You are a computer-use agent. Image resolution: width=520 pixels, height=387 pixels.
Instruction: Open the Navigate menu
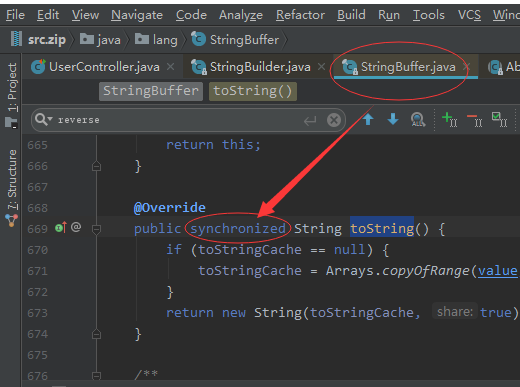137,15
